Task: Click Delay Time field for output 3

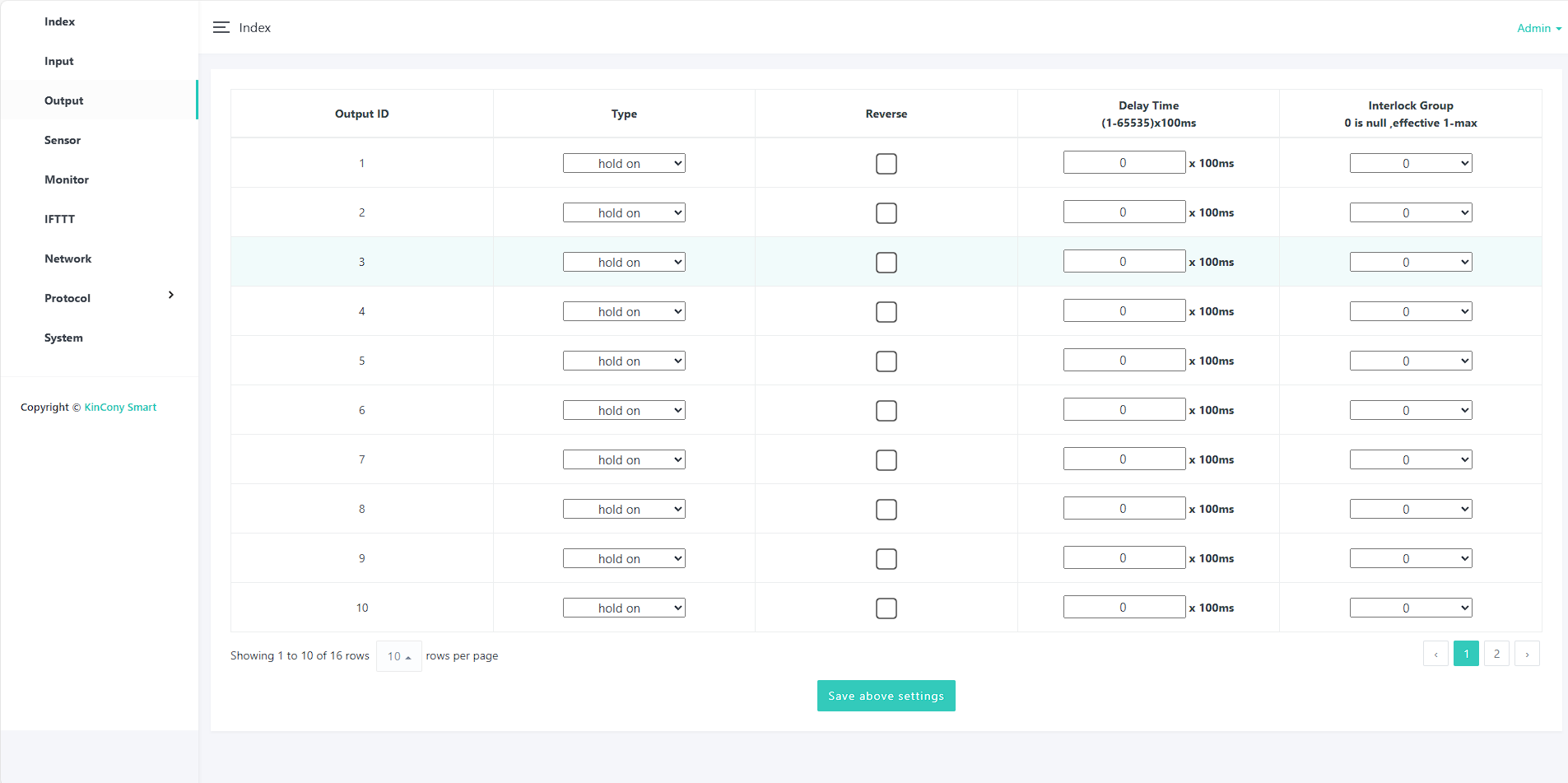Action: click(x=1124, y=262)
